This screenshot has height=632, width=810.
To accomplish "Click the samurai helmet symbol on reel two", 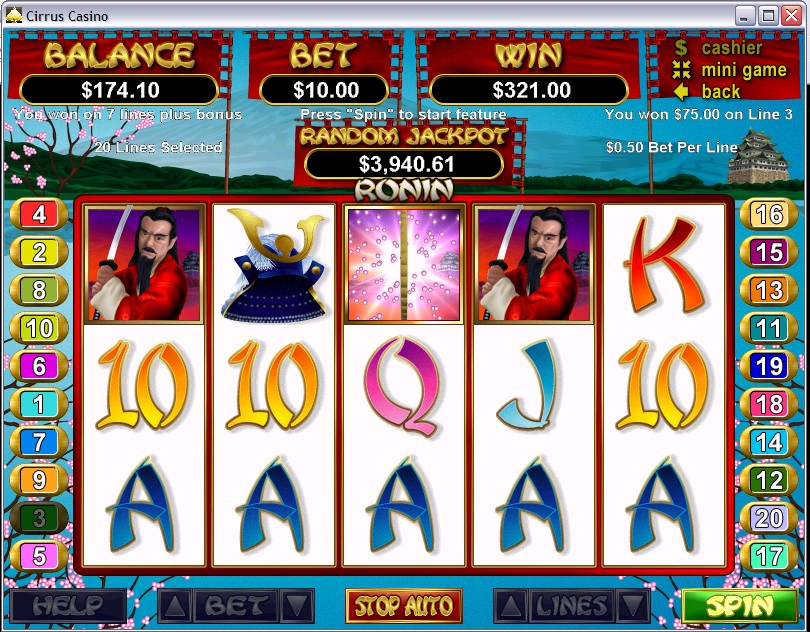I will [274, 264].
